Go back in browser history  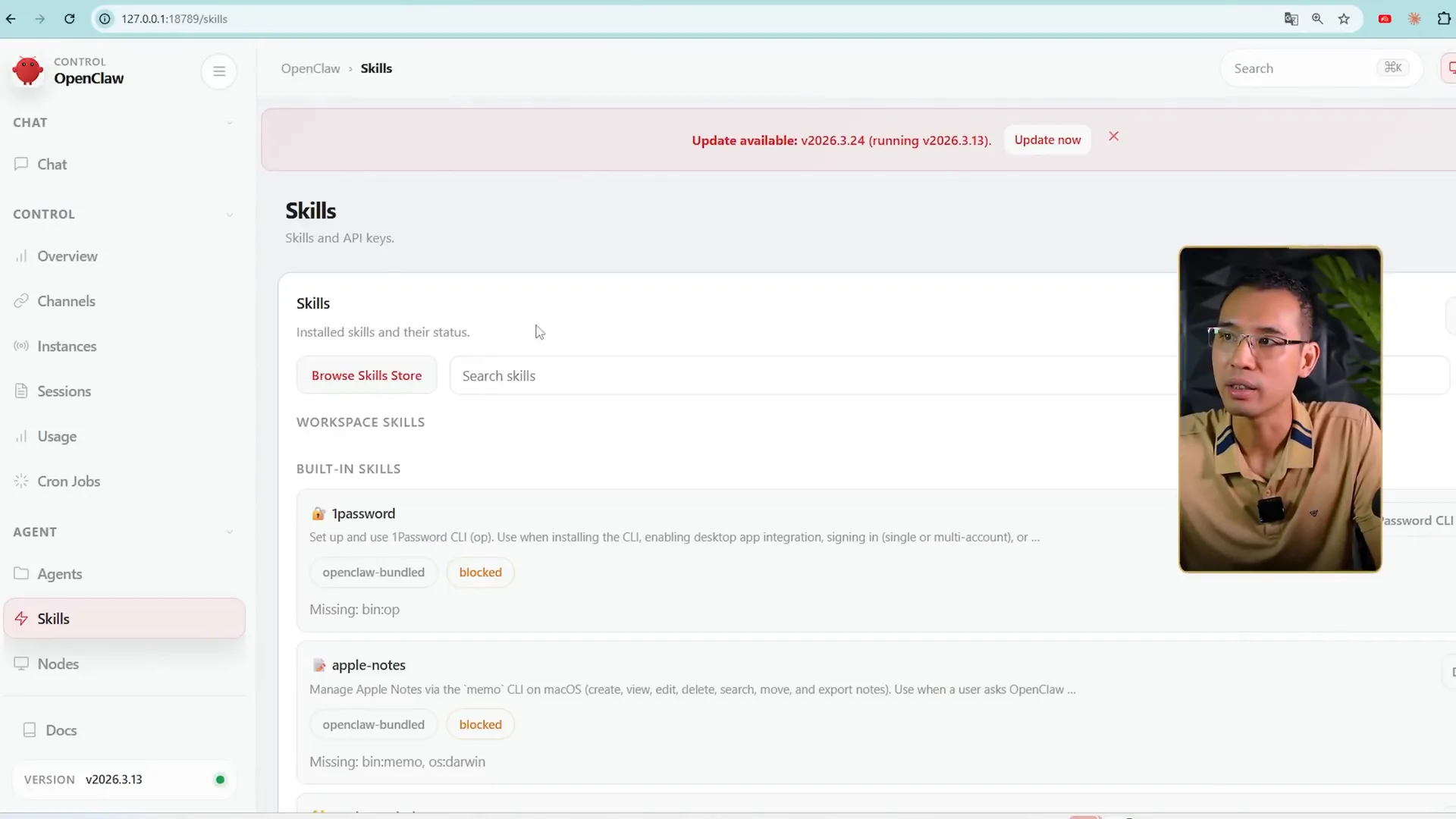[11, 19]
